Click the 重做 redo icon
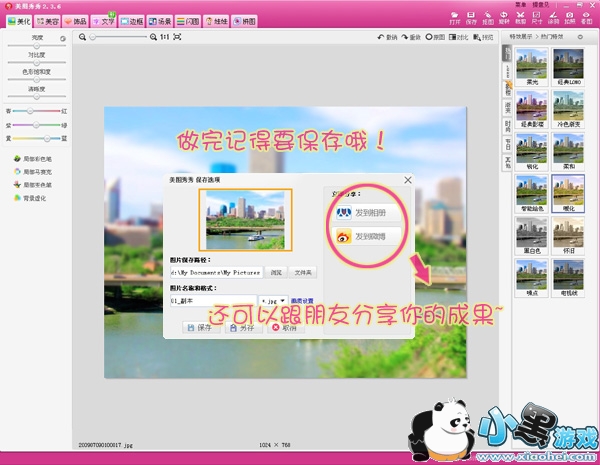This screenshot has width=600, height=465. click(410, 37)
